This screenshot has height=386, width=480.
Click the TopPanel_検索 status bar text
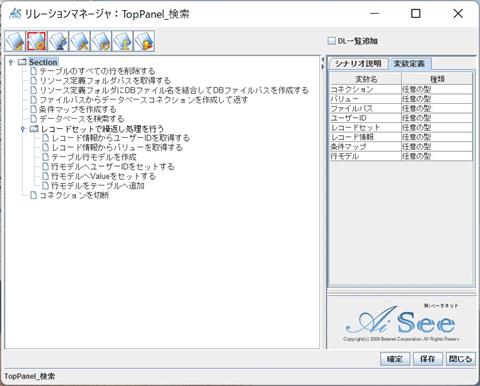click(30, 376)
